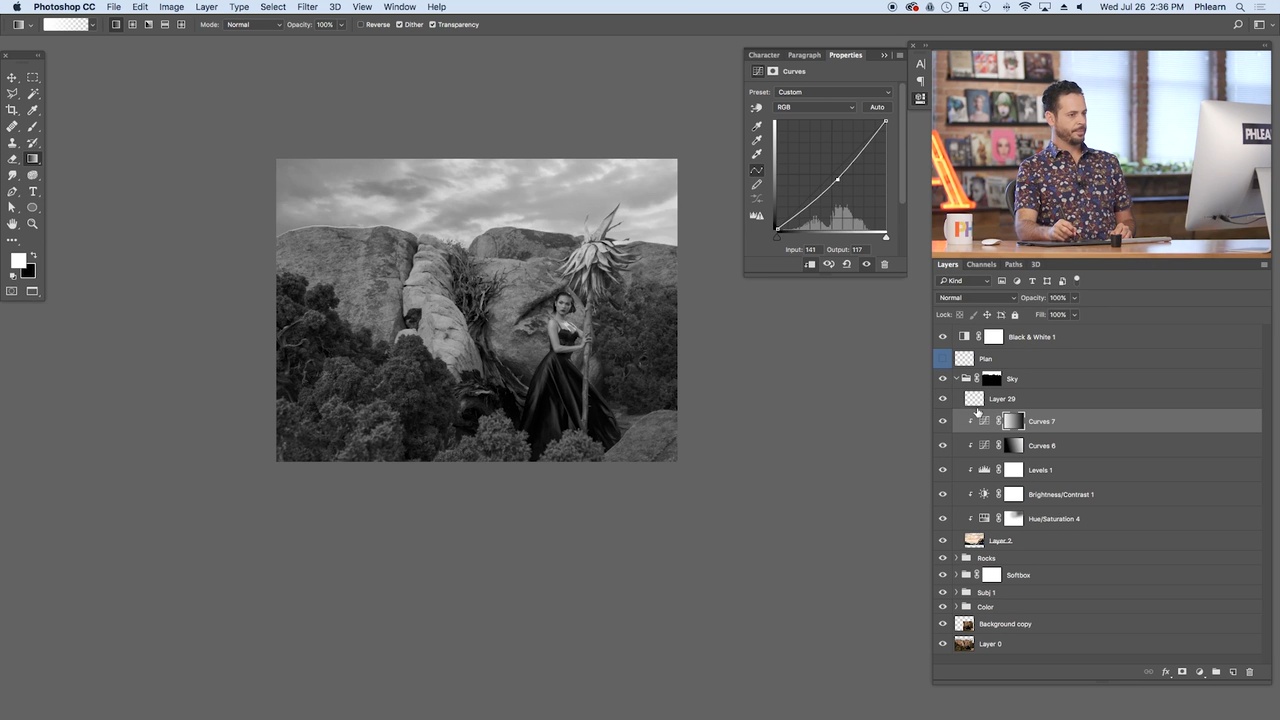Open the RGB channel dropdown
Viewport: 1280px width, 720px height.
815,107
